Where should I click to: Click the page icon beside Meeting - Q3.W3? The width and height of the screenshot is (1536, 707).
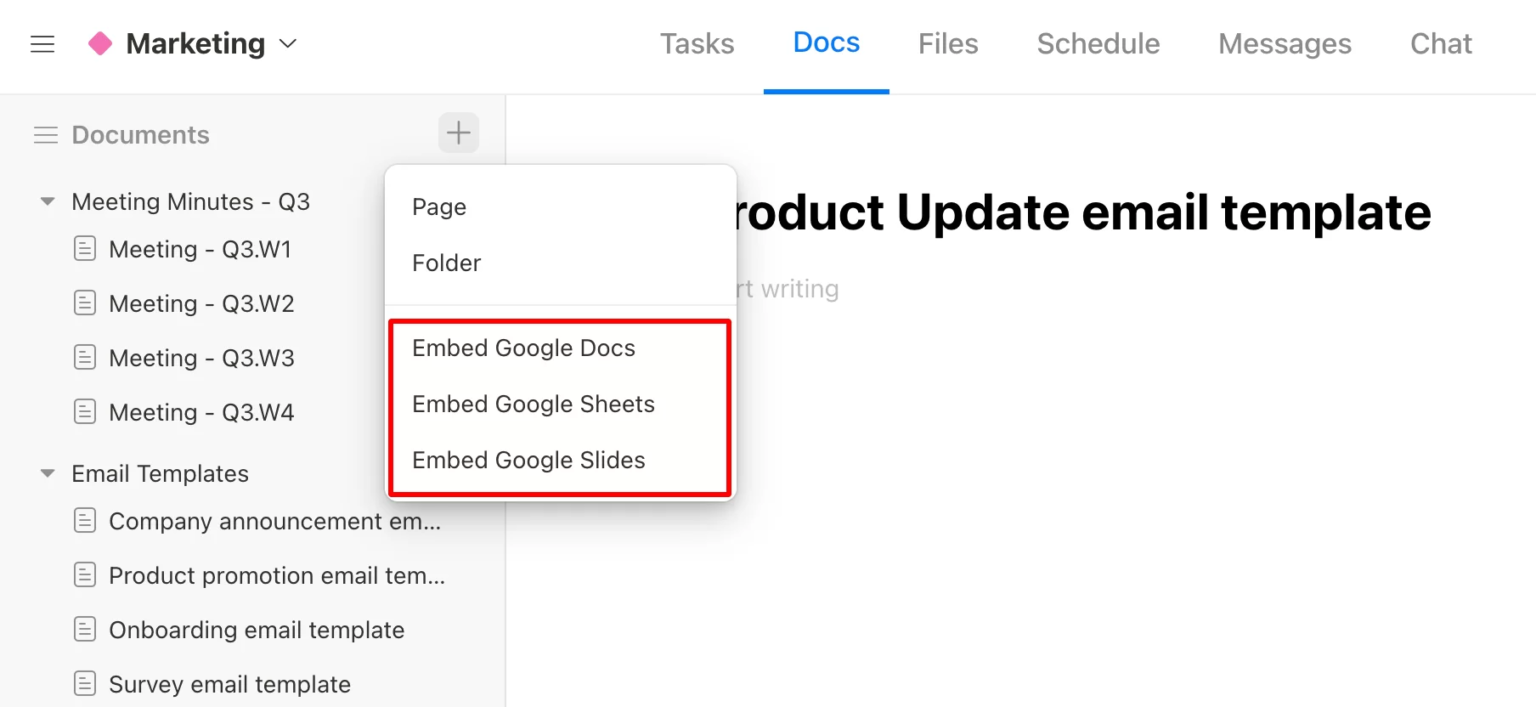(x=86, y=358)
